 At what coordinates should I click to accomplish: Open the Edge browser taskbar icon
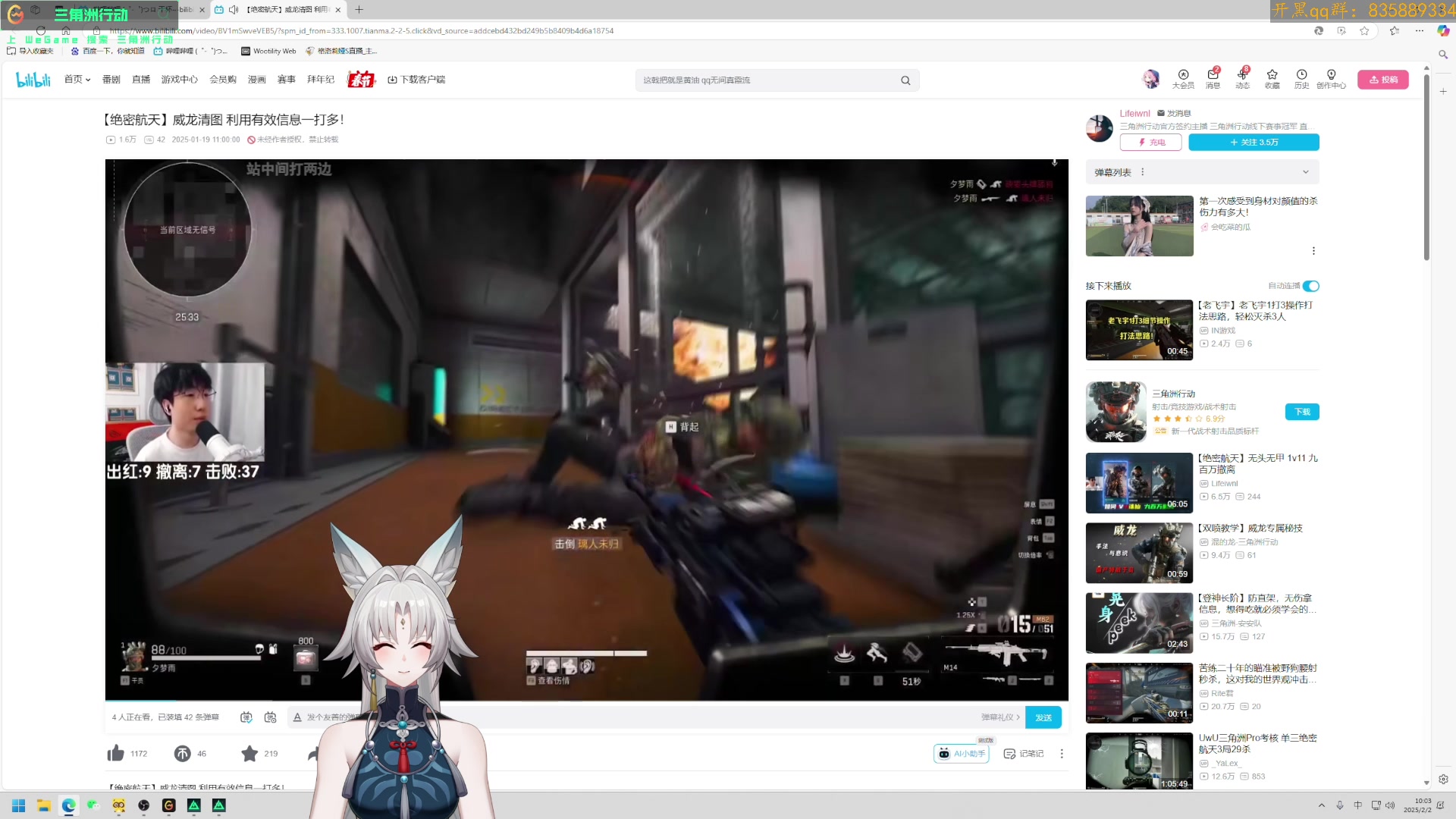[x=69, y=805]
